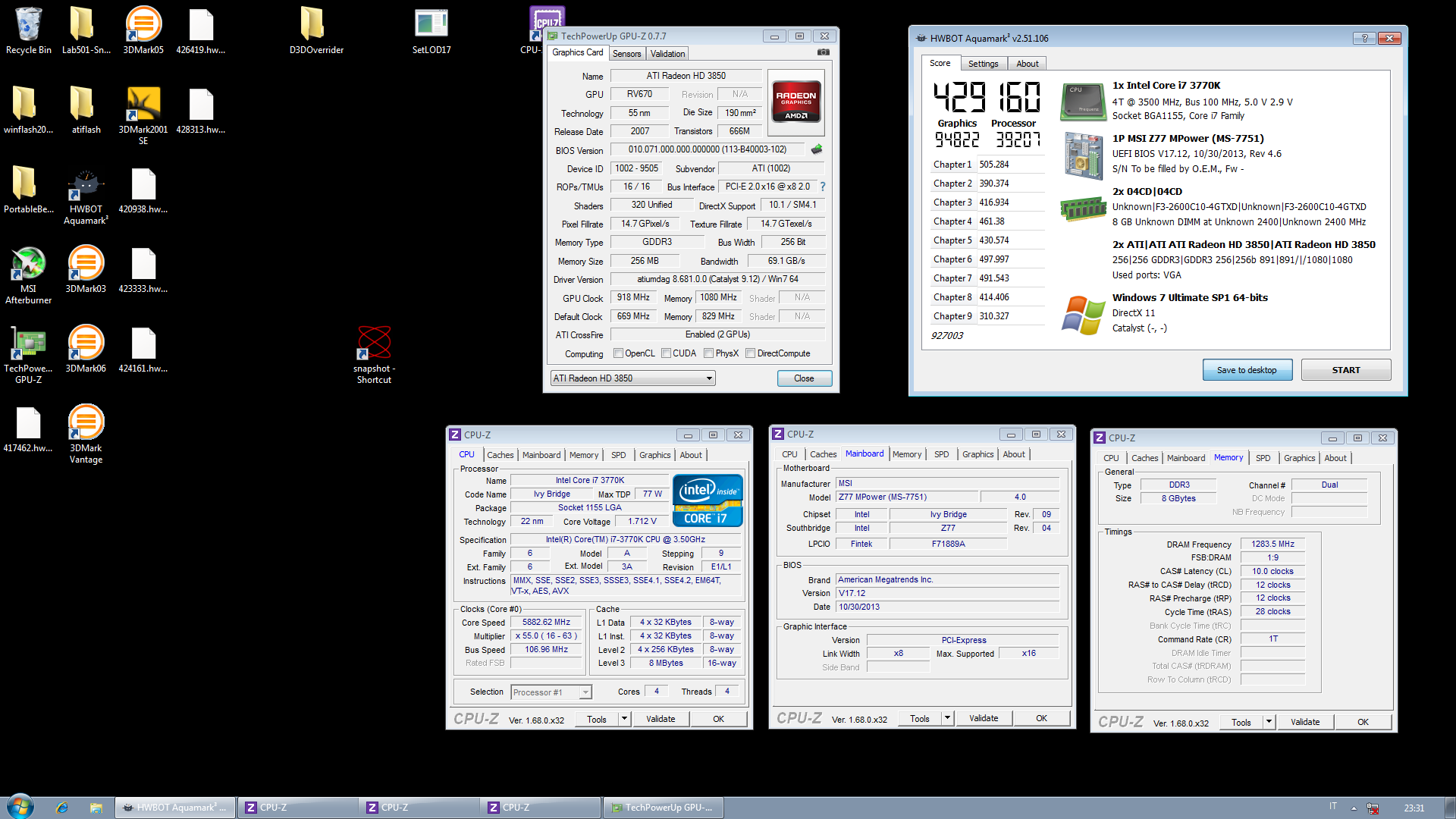Open the Processor #1 selection dropdown

coord(551,692)
